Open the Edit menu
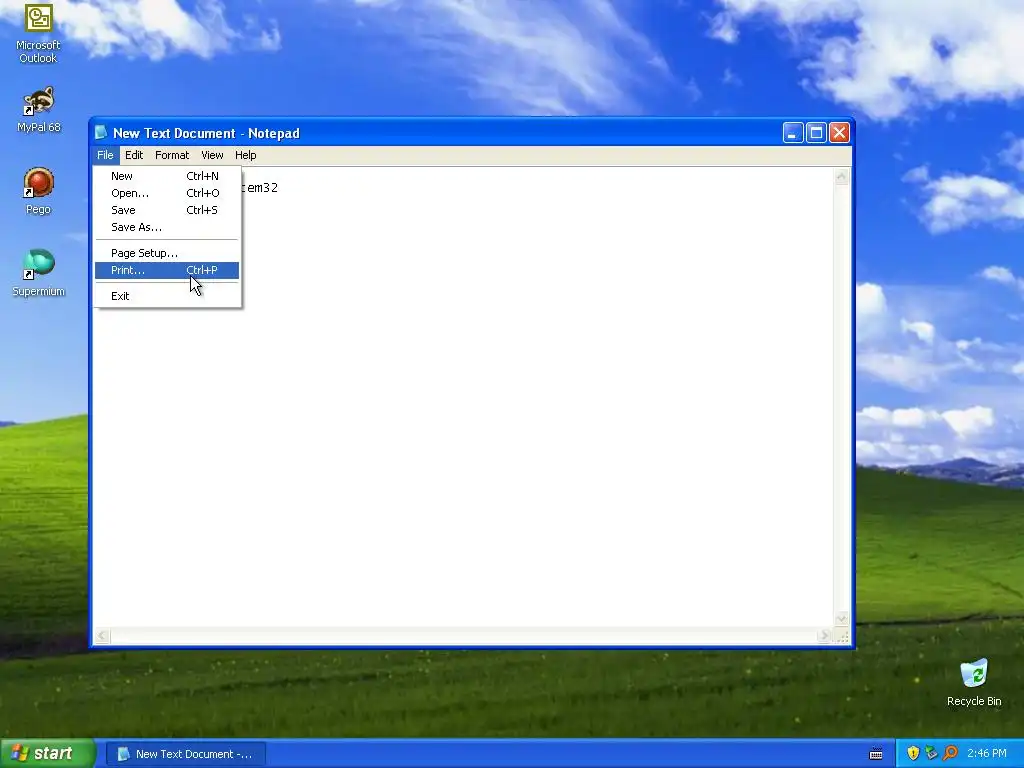1024x768 pixels. pos(134,155)
